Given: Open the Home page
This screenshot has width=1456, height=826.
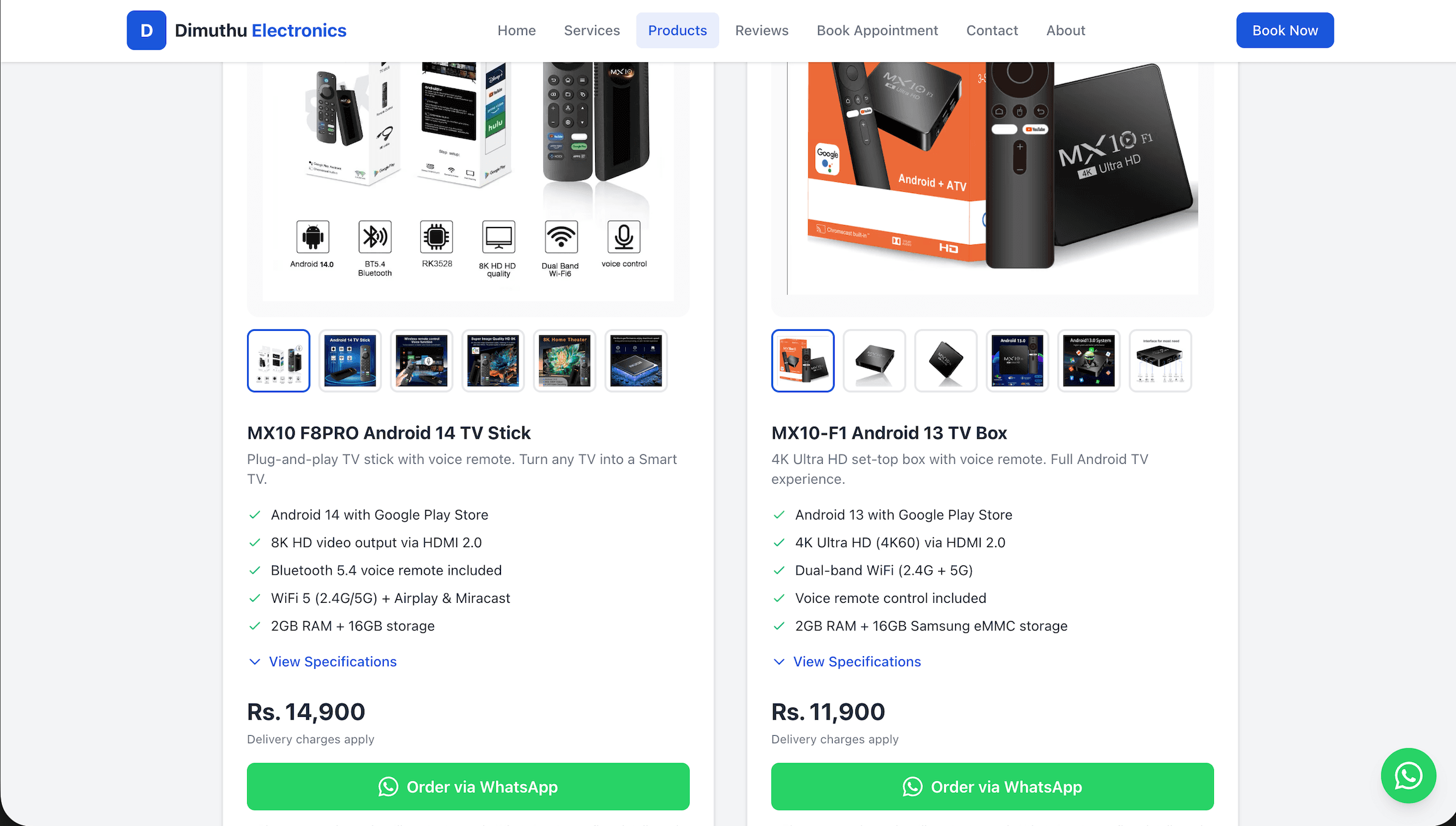Looking at the screenshot, I should click(x=516, y=30).
